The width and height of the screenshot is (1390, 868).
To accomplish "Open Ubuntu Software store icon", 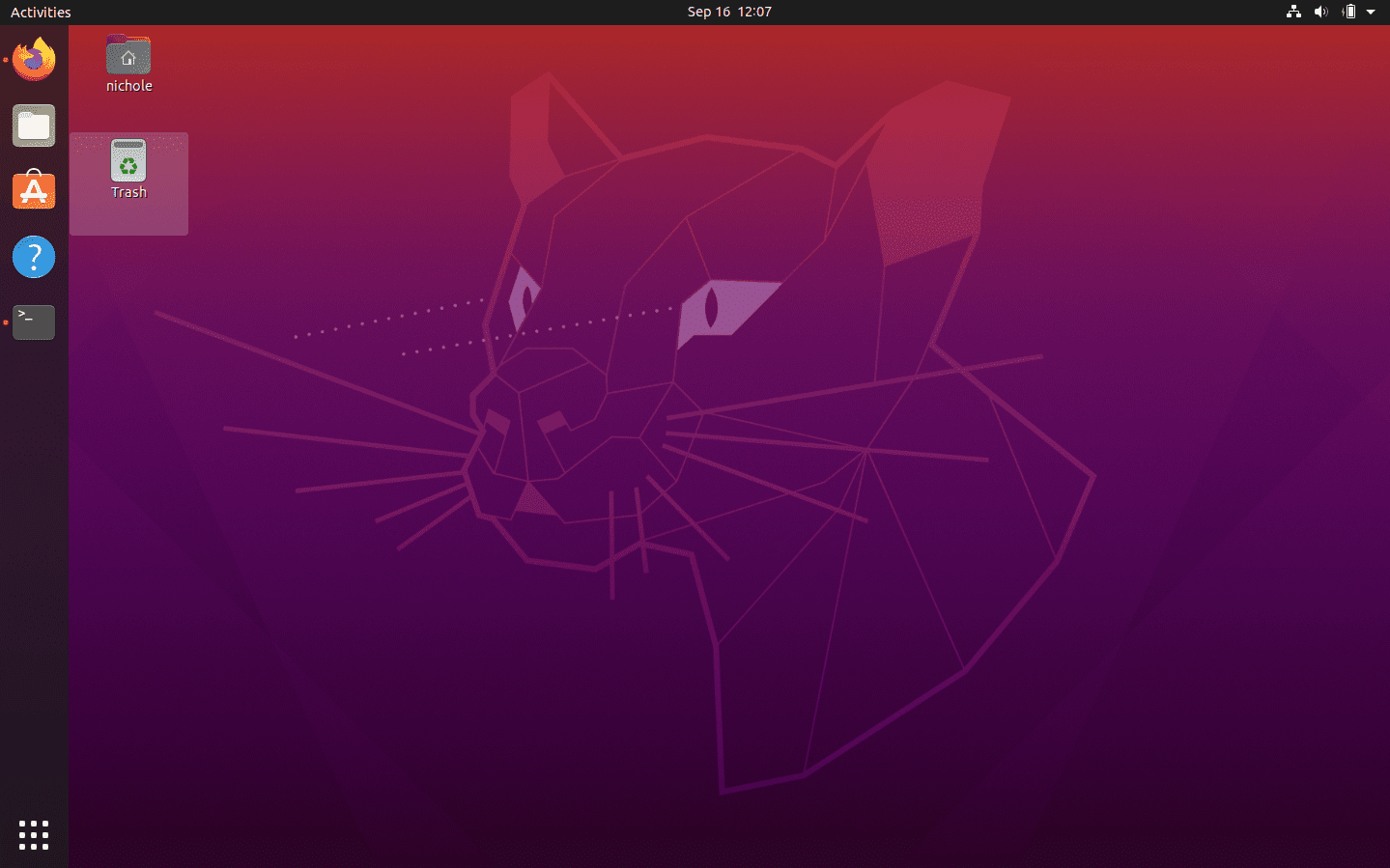I will (34, 191).
